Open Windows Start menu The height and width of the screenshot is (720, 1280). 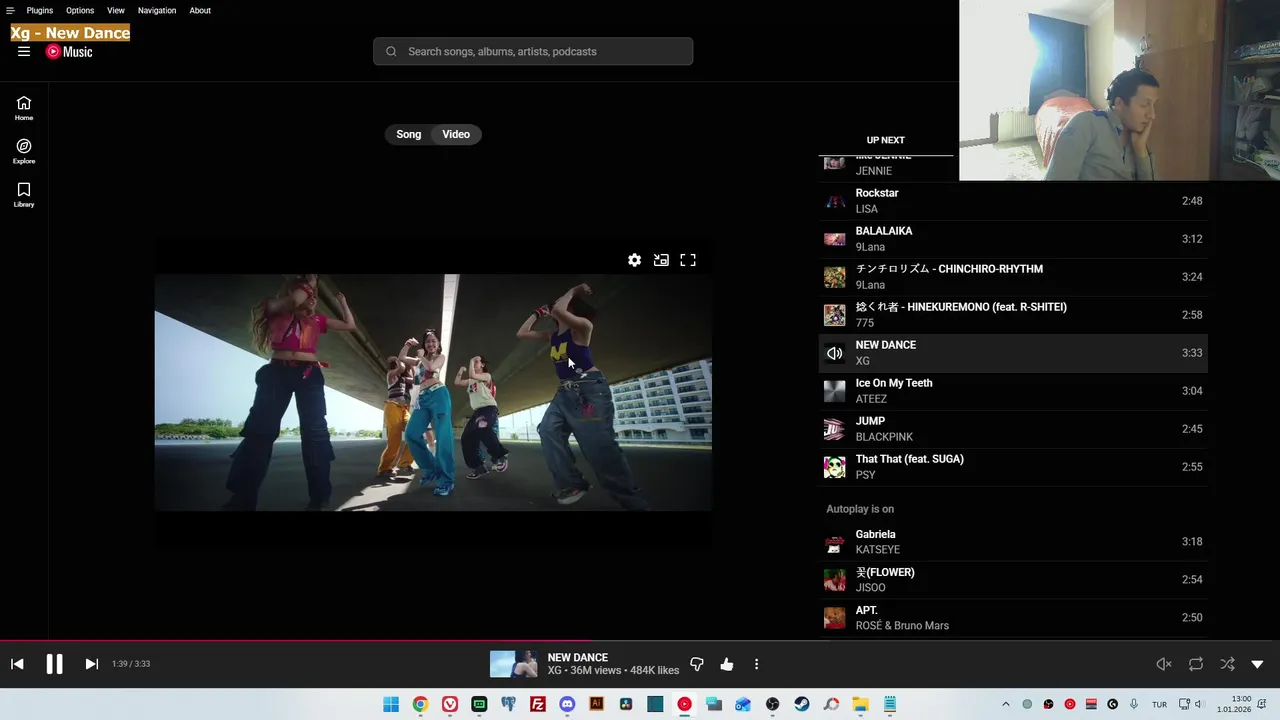(x=391, y=704)
